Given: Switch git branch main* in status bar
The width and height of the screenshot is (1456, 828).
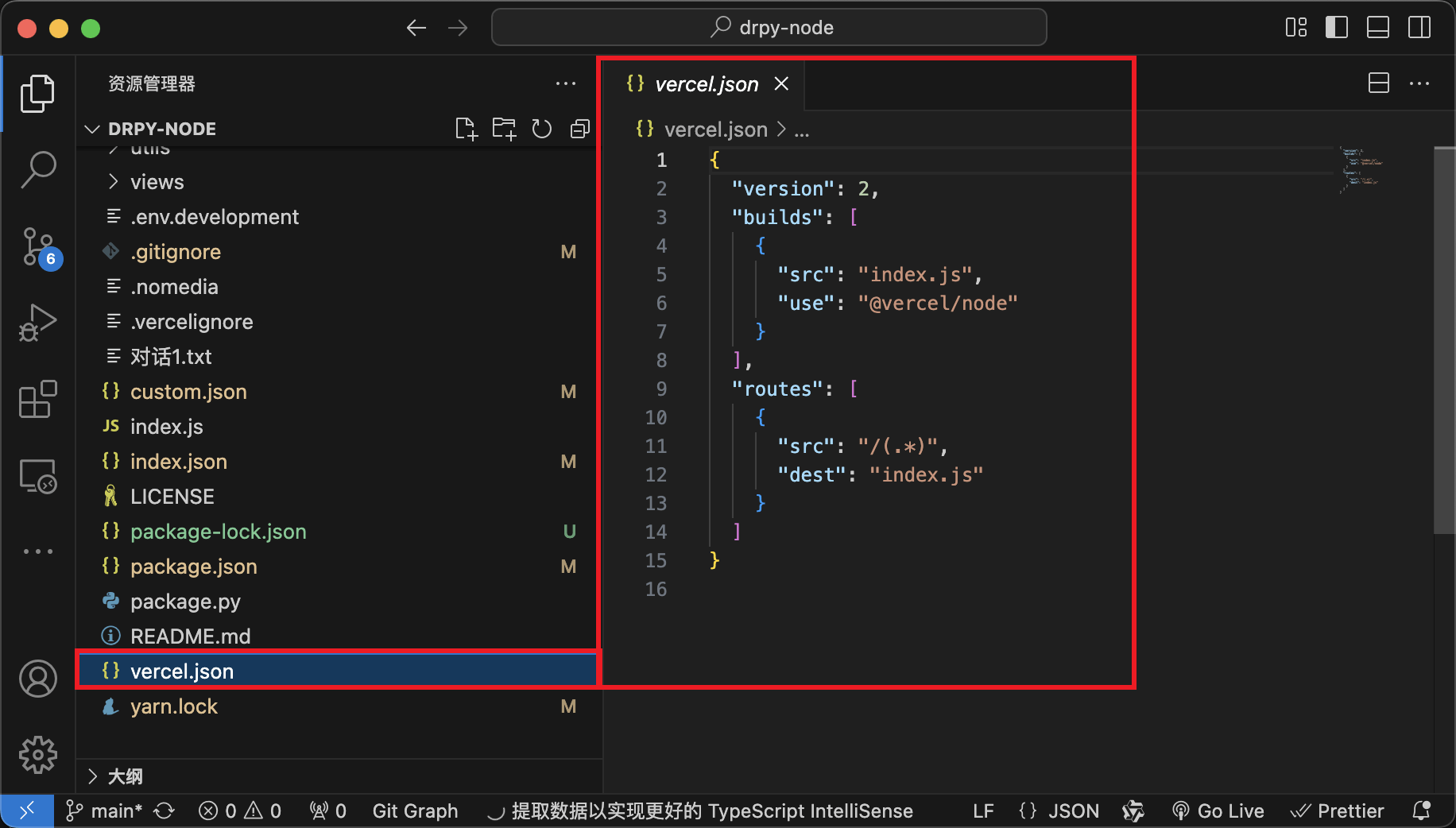Looking at the screenshot, I should click(x=104, y=811).
